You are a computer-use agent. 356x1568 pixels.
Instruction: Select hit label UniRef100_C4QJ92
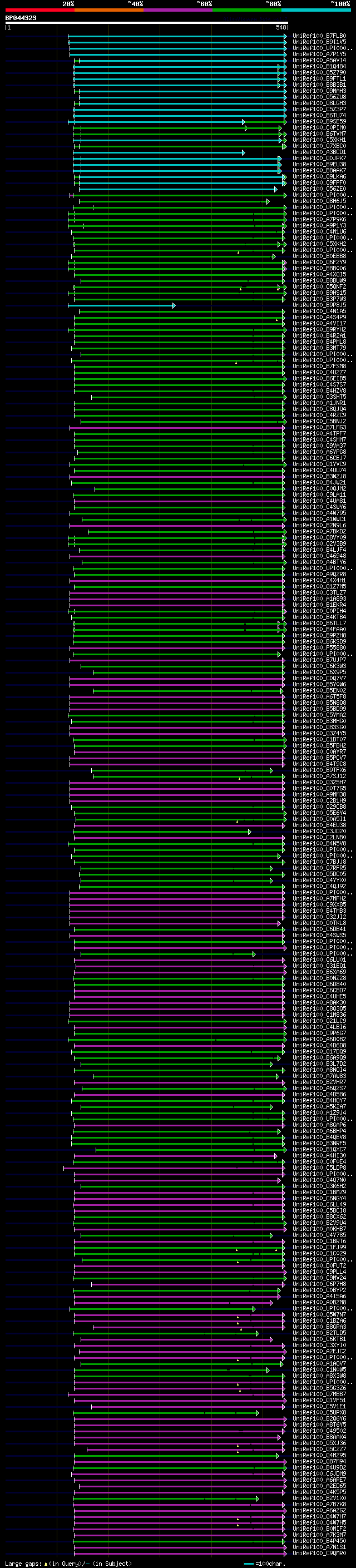pyautogui.click(x=319, y=886)
